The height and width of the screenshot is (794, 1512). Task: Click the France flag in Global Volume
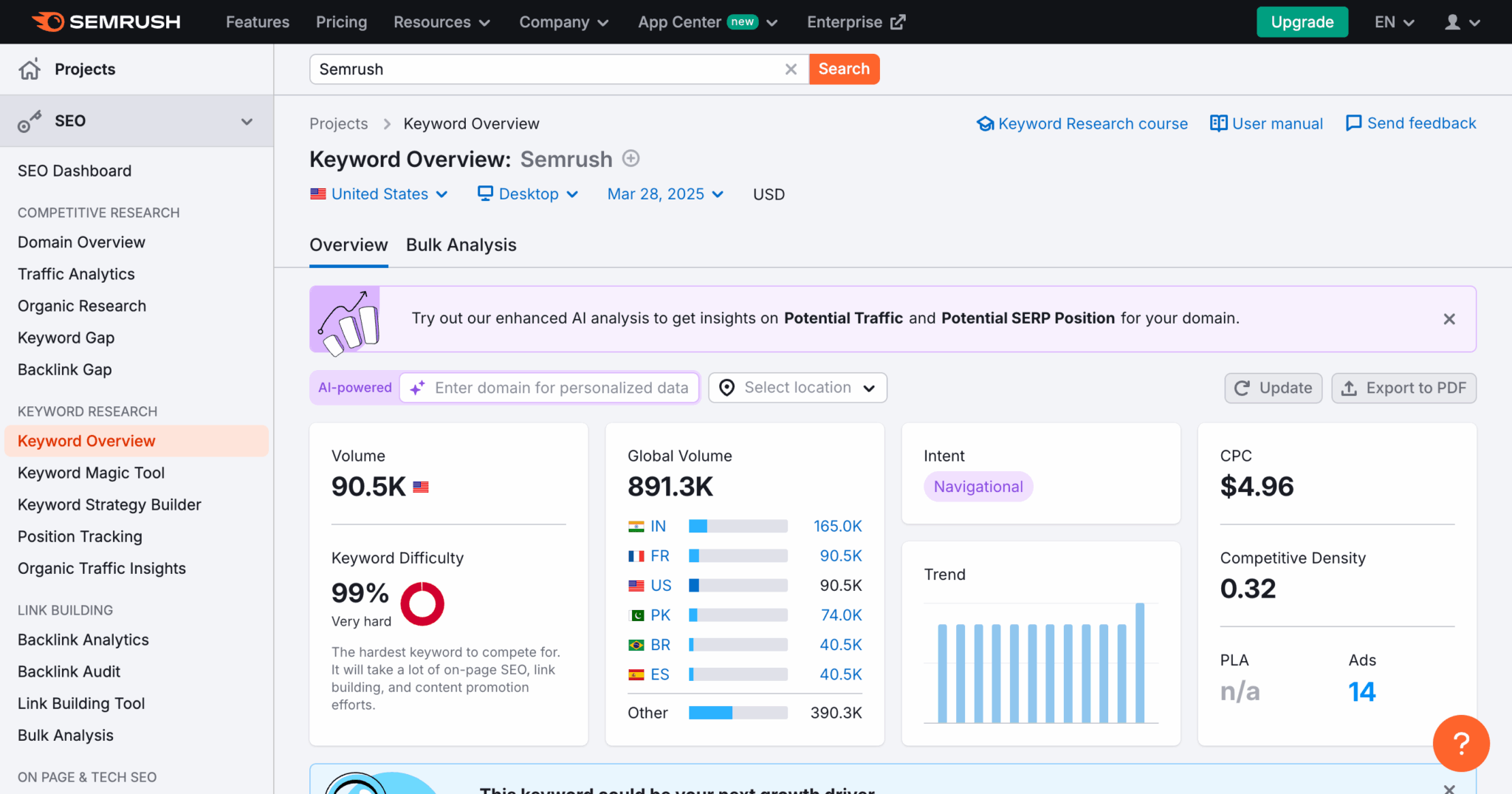[x=636, y=556]
